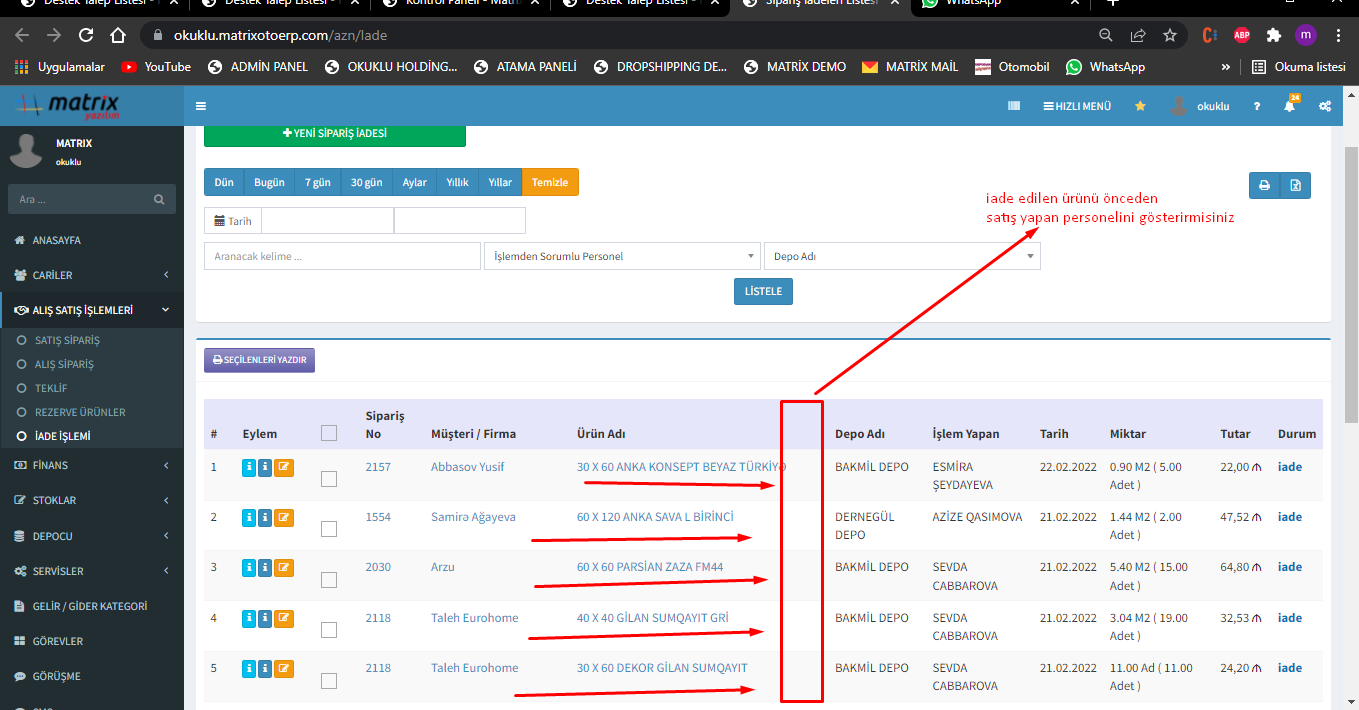This screenshot has height=710, width=1359.
Task: Select the 30 gün date filter tab
Action: 366,182
